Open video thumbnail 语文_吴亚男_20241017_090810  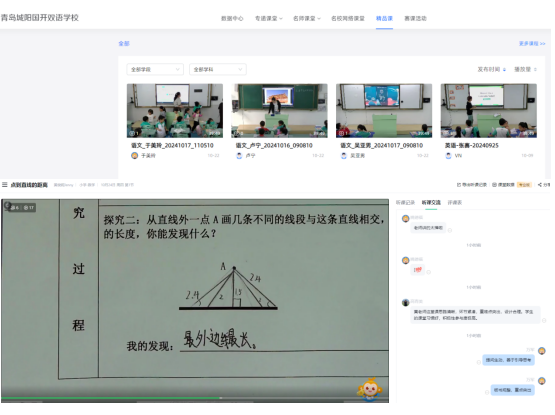(384, 110)
